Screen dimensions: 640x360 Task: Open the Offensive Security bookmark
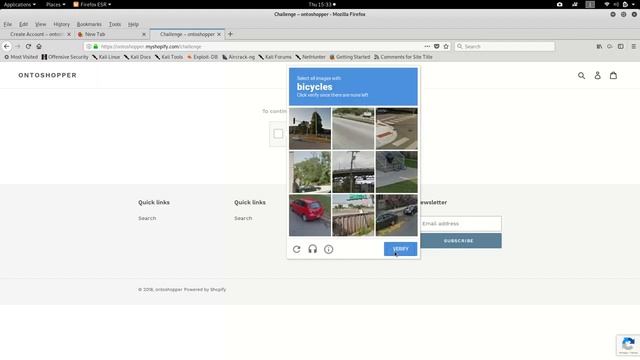(x=65, y=57)
